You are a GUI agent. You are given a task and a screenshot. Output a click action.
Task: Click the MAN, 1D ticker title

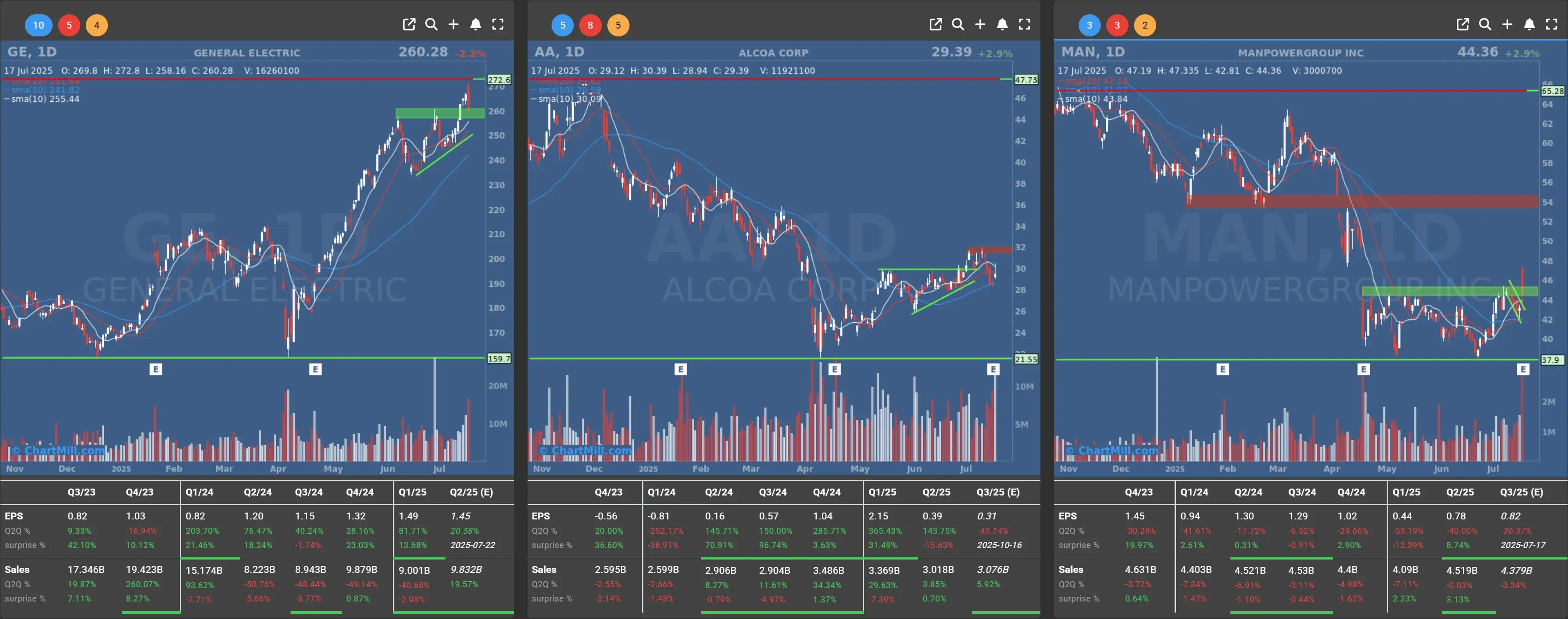point(1093,52)
